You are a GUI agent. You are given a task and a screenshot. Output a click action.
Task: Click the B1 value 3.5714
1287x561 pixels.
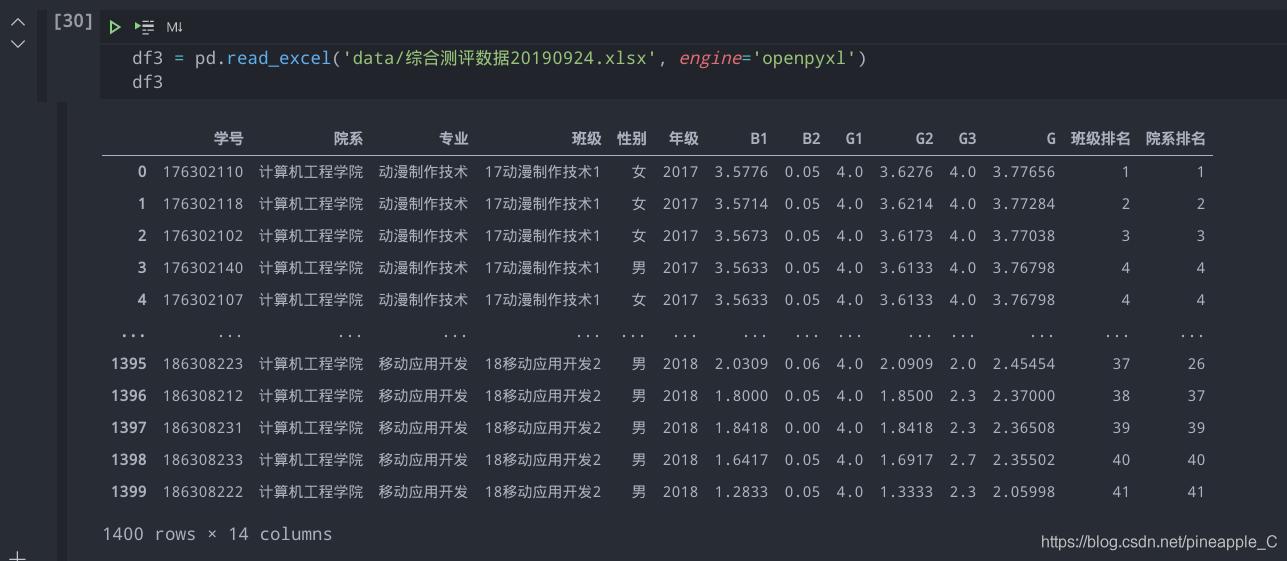tap(741, 204)
